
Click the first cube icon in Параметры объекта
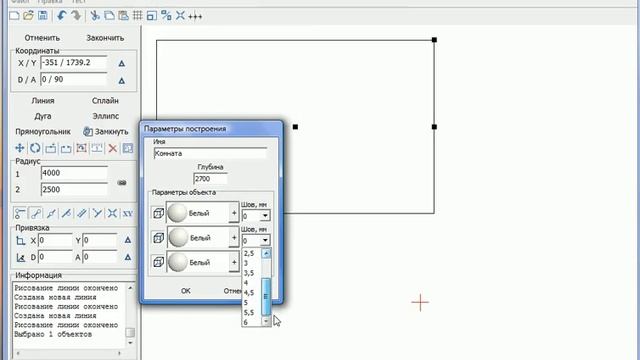tap(158, 213)
